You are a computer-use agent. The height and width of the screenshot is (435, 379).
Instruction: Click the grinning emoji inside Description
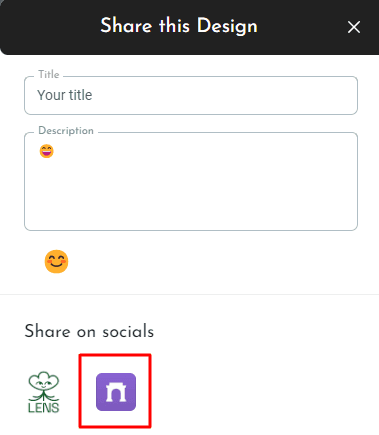[47, 151]
